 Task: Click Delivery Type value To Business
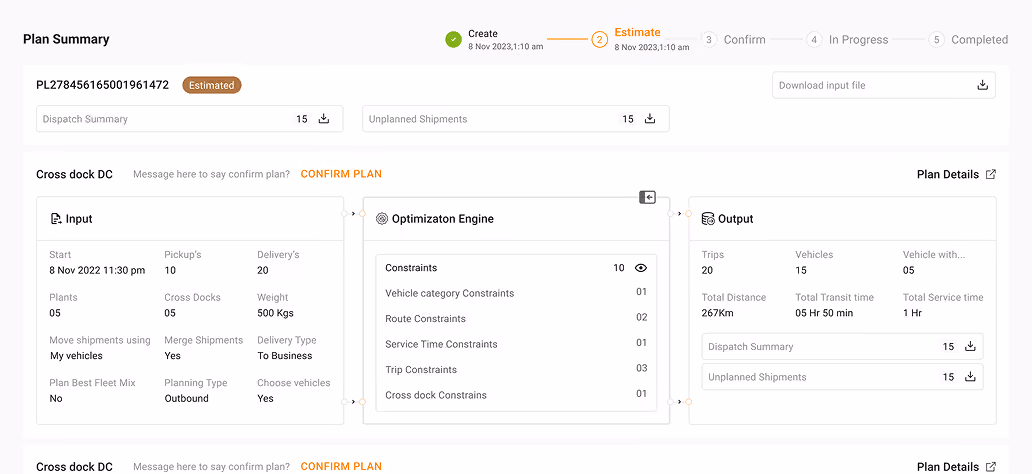(x=284, y=356)
